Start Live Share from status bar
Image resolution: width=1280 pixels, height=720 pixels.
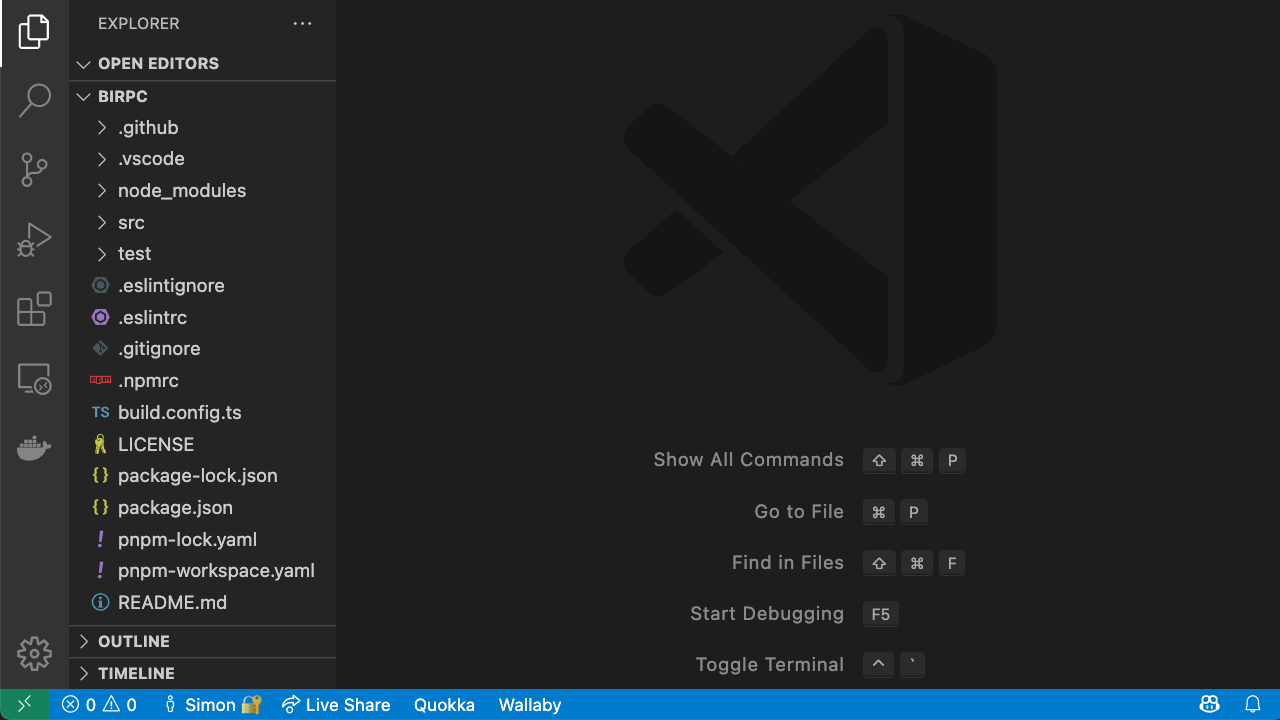[x=336, y=705]
